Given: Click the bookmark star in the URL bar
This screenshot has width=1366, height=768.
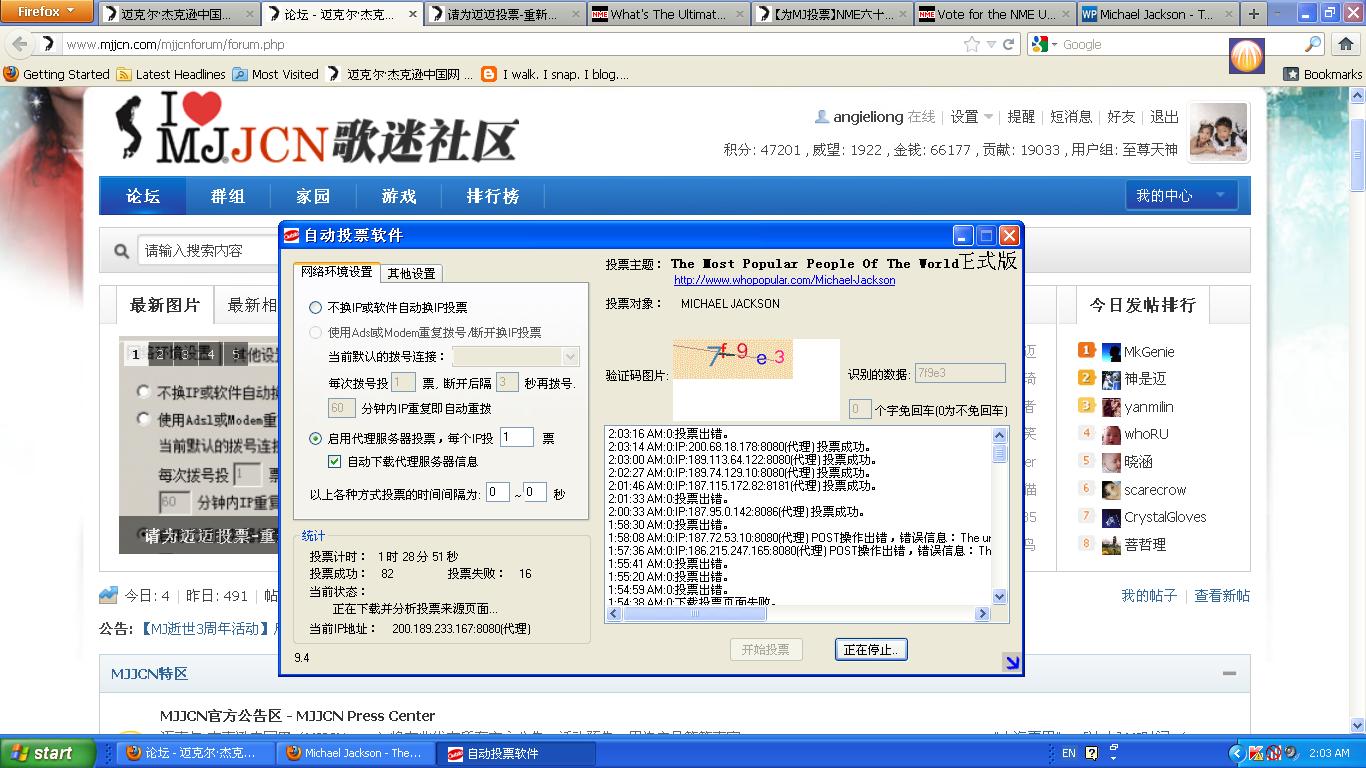Looking at the screenshot, I should point(971,44).
